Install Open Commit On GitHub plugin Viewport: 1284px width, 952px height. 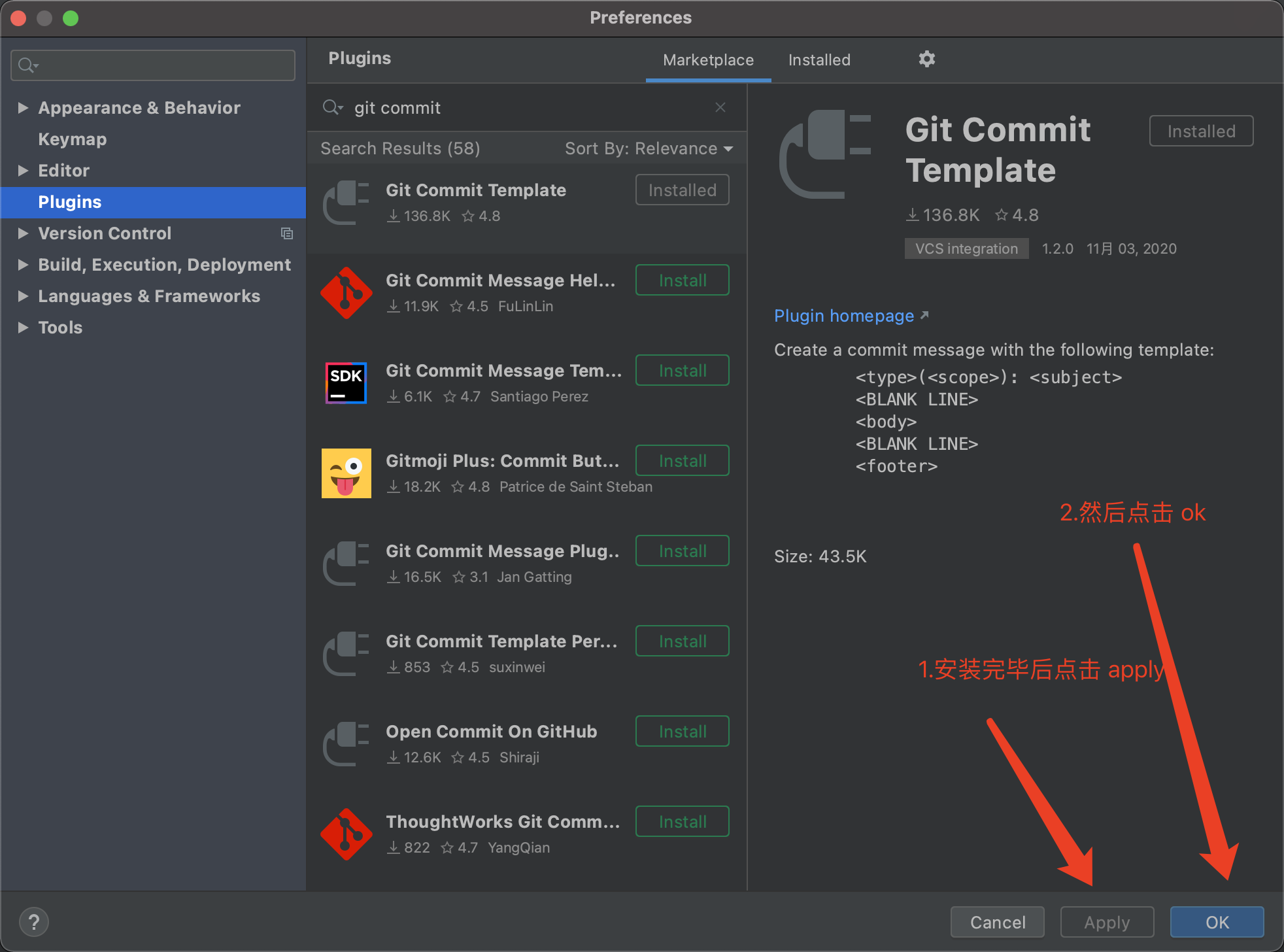coord(682,731)
